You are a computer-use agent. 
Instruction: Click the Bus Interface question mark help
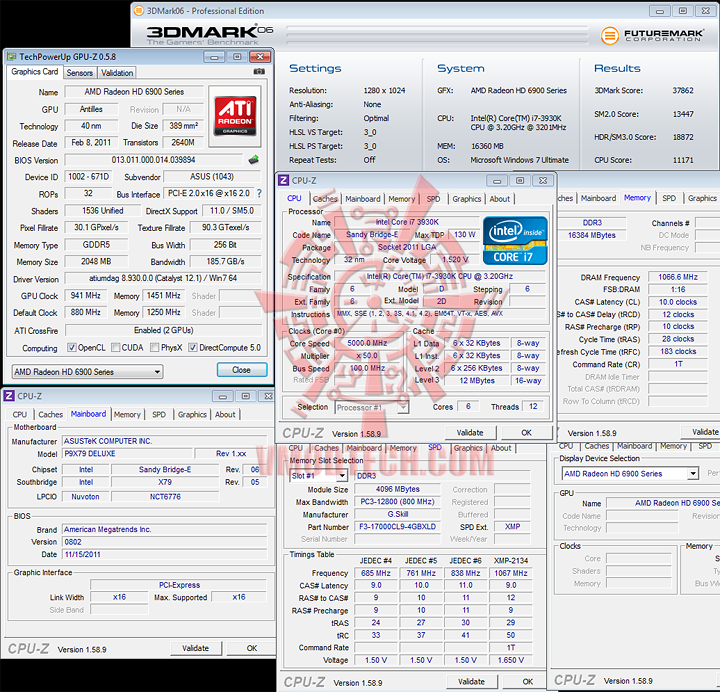(259, 193)
